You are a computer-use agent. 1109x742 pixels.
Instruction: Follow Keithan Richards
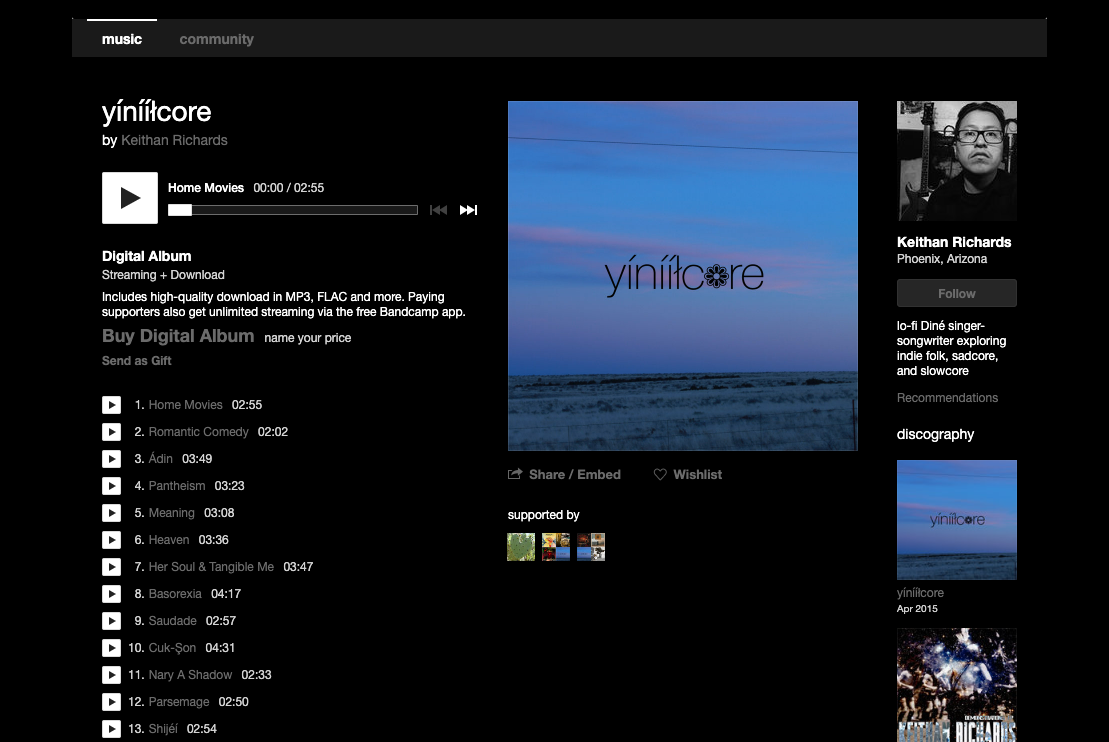coord(956,293)
